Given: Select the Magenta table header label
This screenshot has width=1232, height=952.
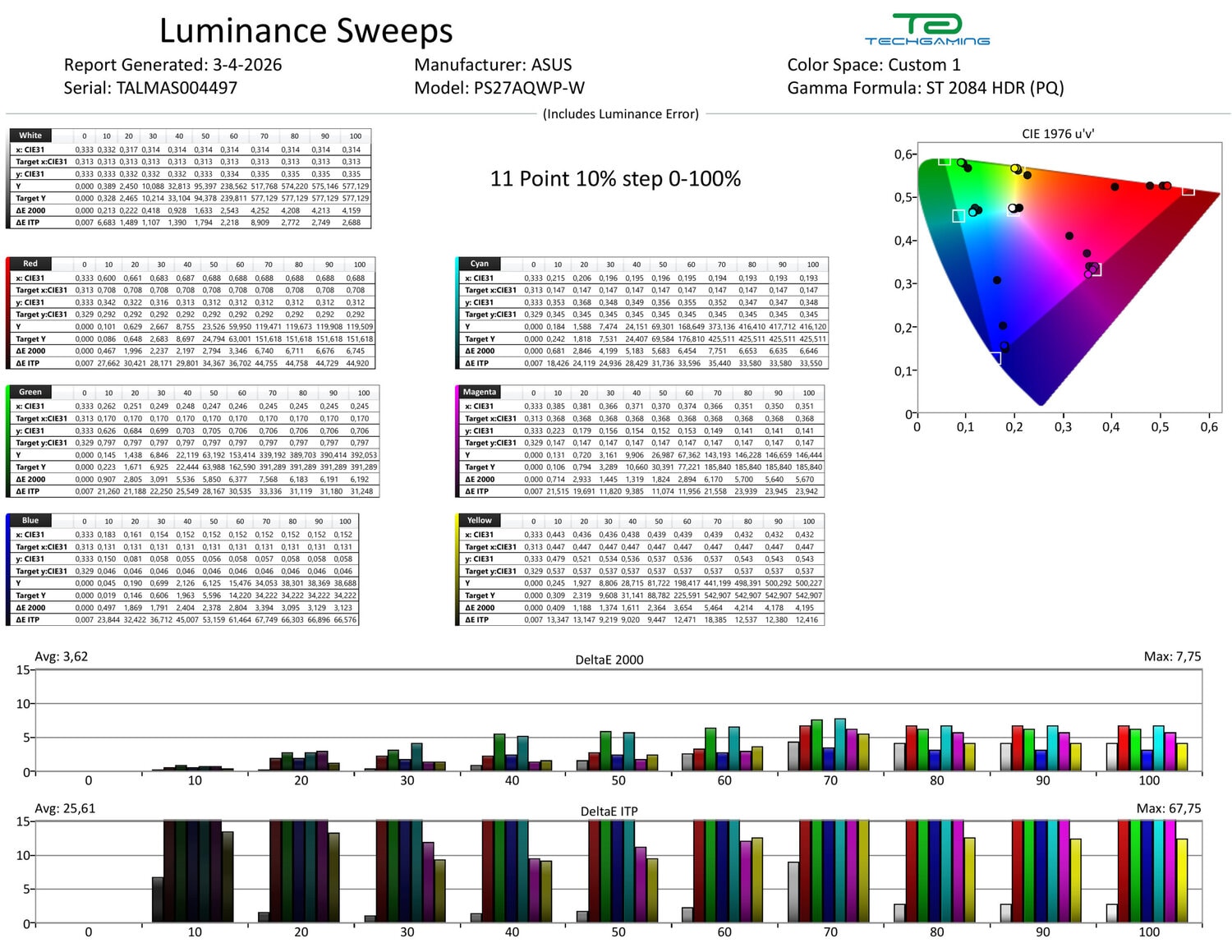Looking at the screenshot, I should pyautogui.click(x=480, y=392).
